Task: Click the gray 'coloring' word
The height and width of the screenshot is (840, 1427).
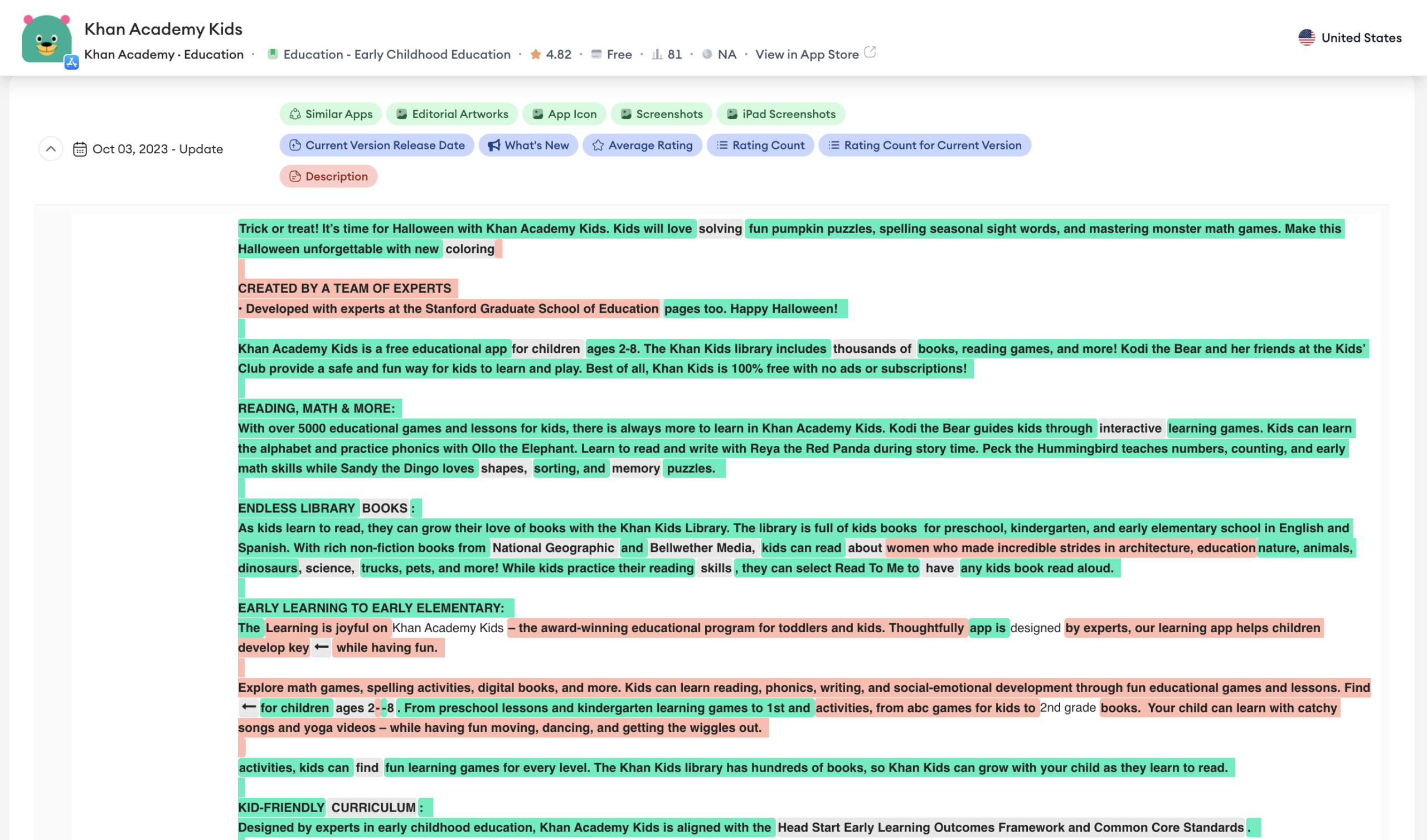Action: (x=469, y=249)
